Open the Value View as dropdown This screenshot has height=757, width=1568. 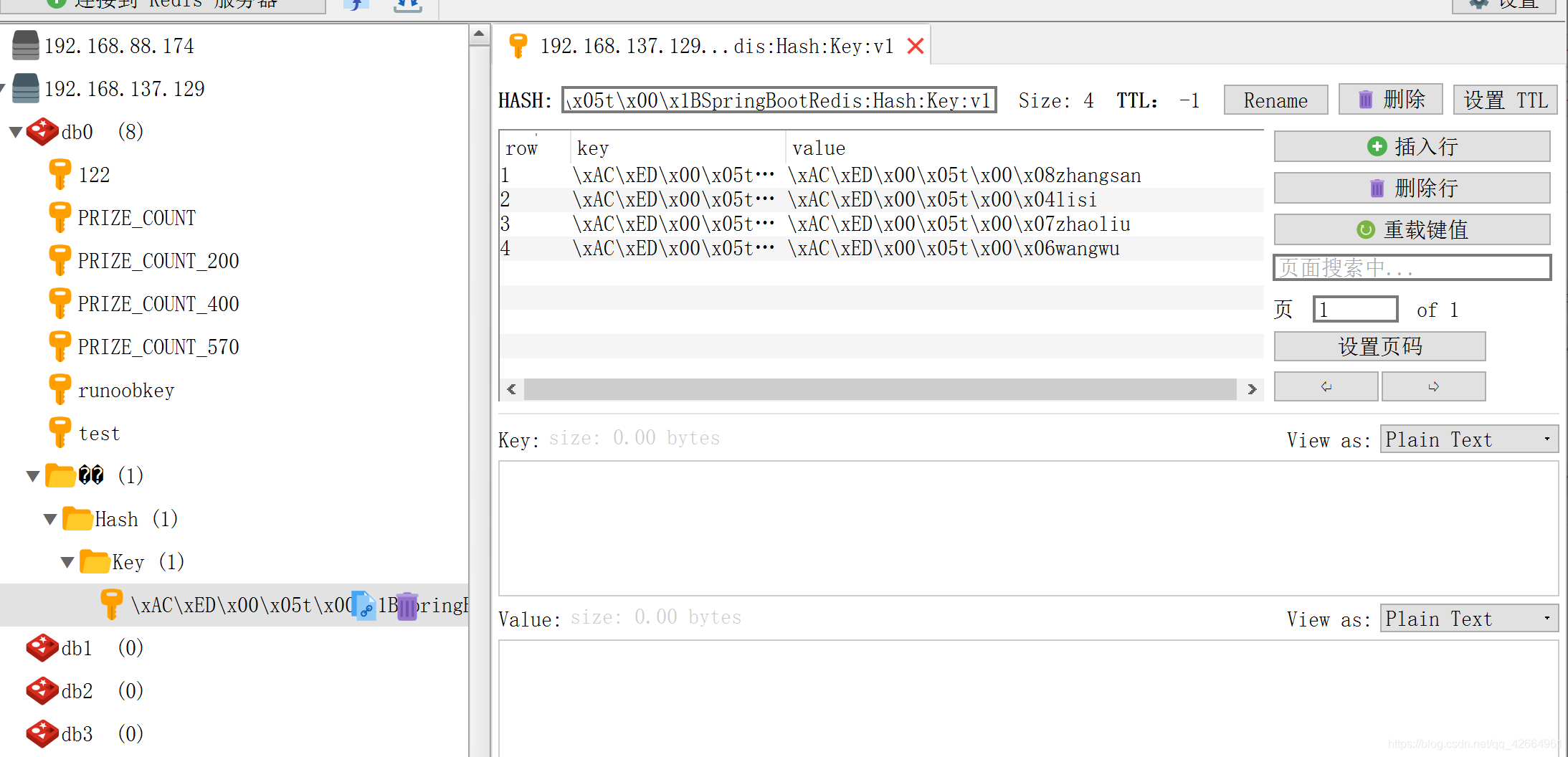click(x=1469, y=619)
